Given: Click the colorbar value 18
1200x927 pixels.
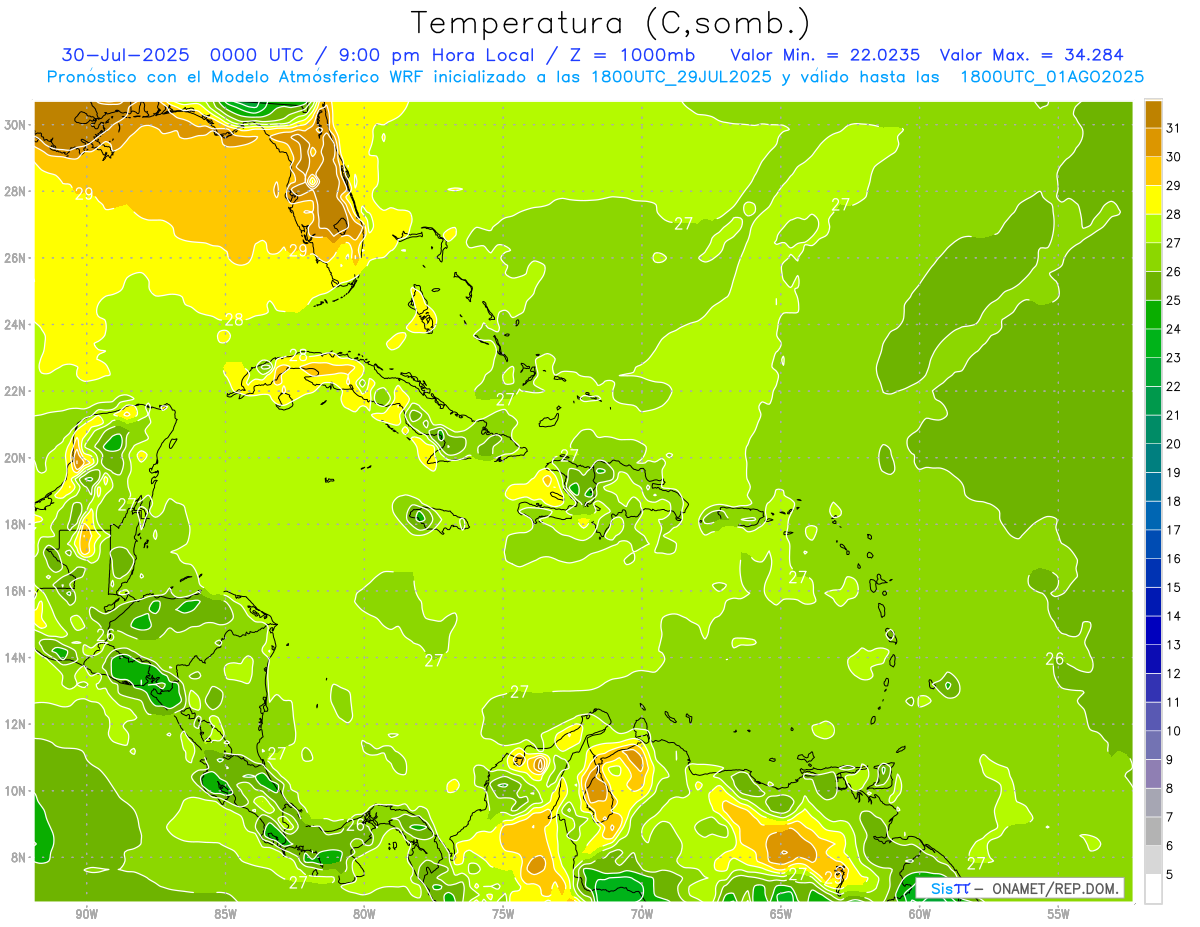Looking at the screenshot, I should [1173, 501].
